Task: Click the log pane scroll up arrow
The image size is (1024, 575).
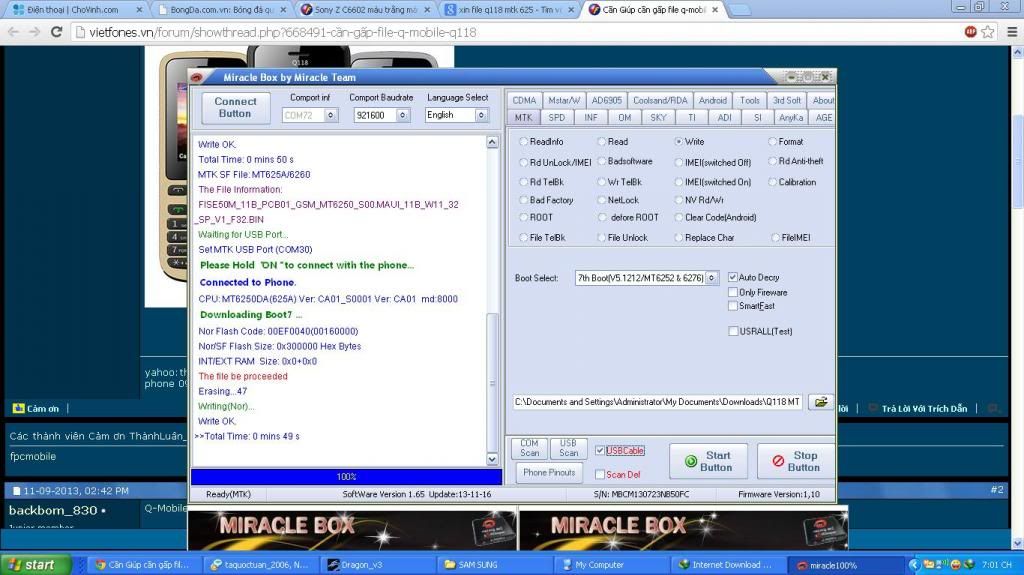Action: [x=492, y=142]
